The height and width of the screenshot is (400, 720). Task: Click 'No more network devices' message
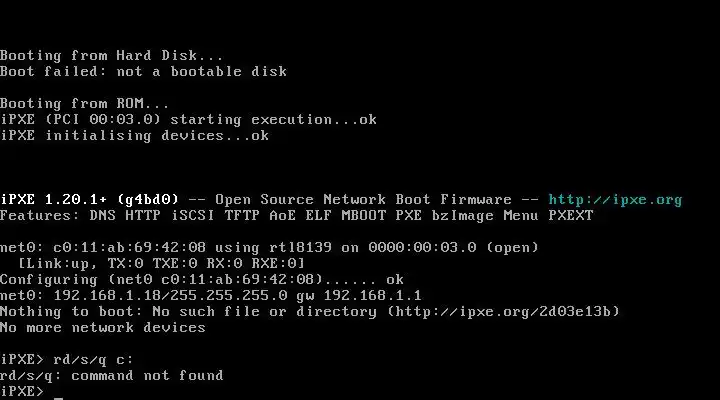(103, 328)
